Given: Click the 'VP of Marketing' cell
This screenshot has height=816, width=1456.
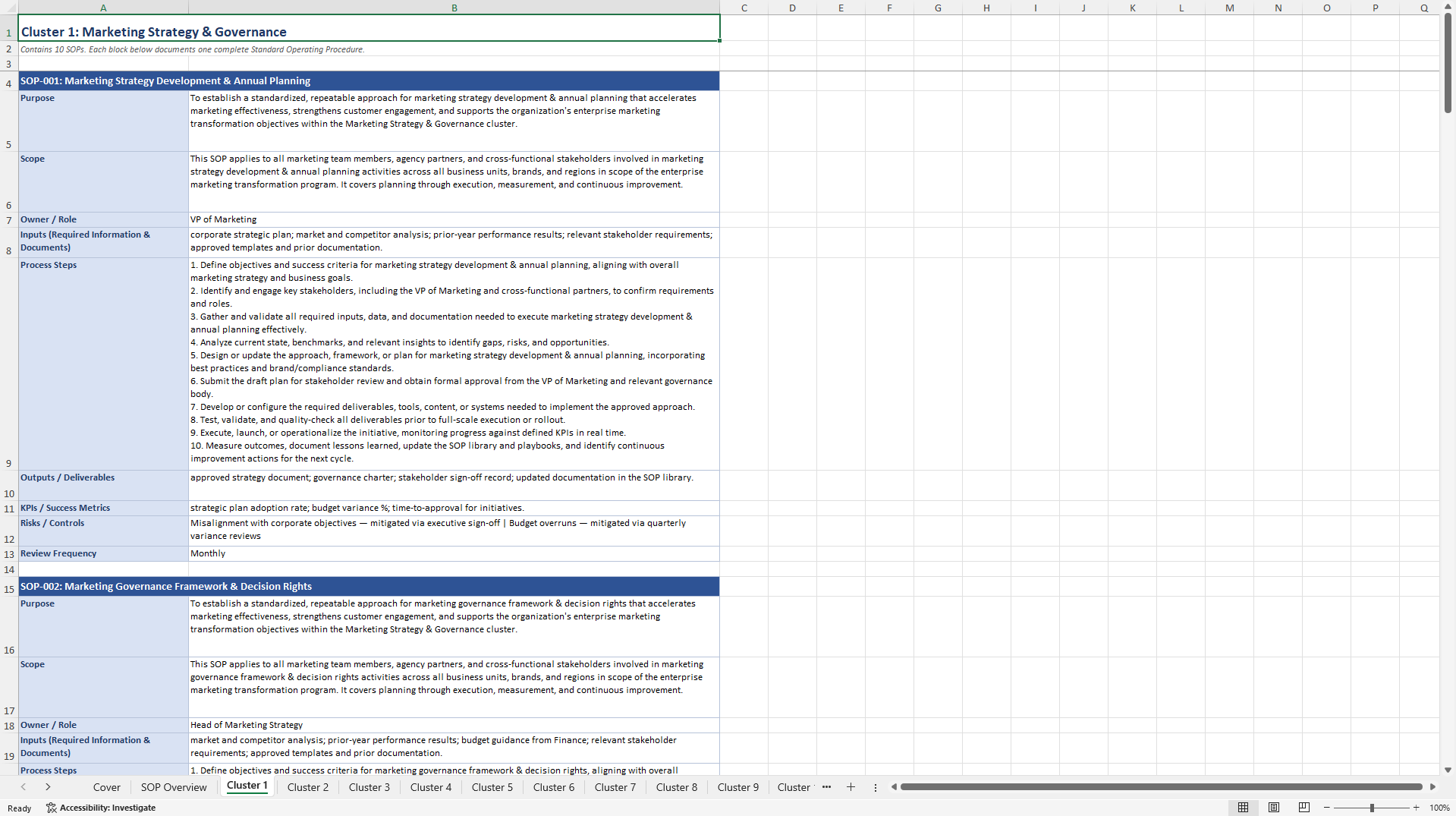Looking at the screenshot, I should (454, 219).
